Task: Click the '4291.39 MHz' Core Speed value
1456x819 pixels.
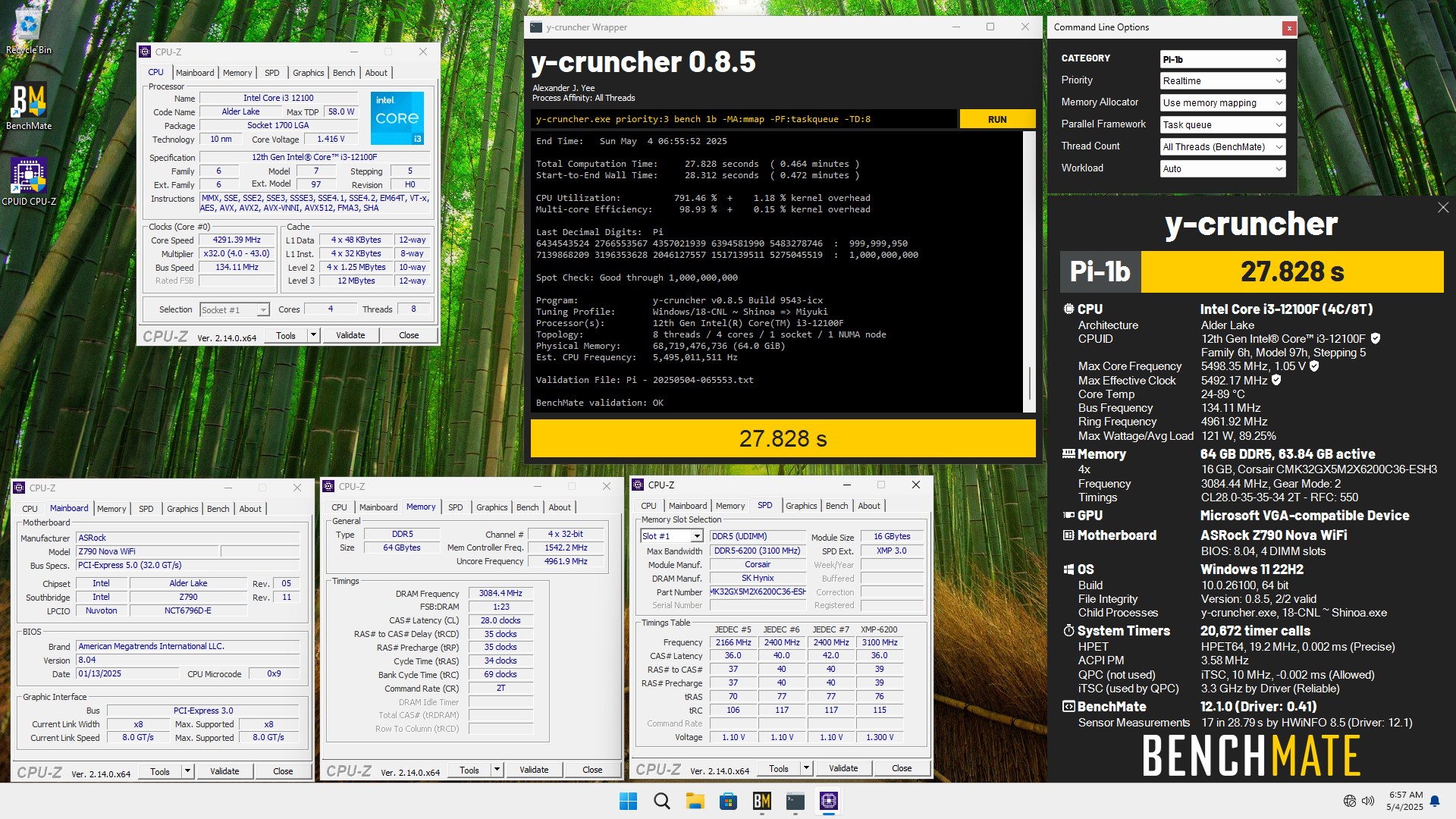Action: click(237, 240)
